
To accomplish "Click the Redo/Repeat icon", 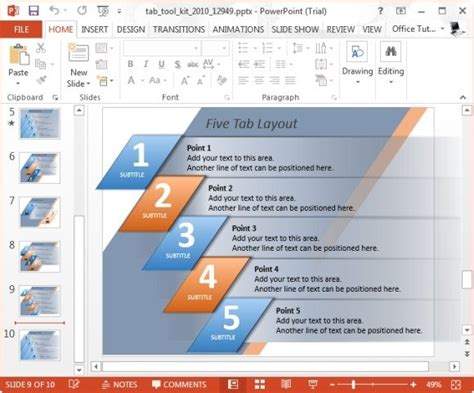I will coord(82,11).
